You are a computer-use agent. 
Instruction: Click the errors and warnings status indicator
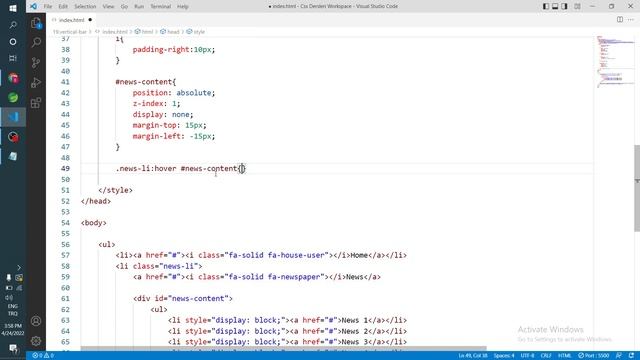43,356
